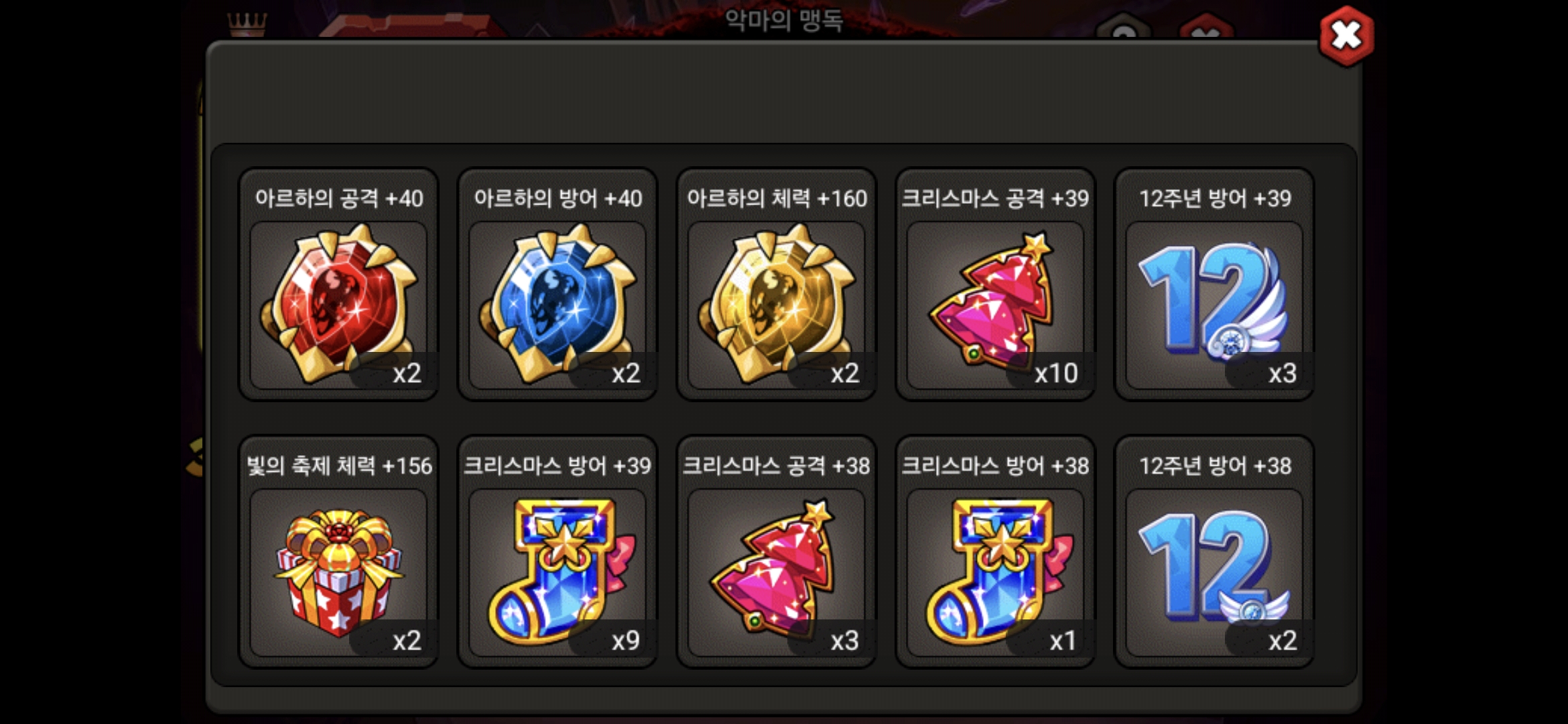Select the gold 아르하의 체력 +160 gem
This screenshot has height=724, width=1568.
tap(777, 304)
